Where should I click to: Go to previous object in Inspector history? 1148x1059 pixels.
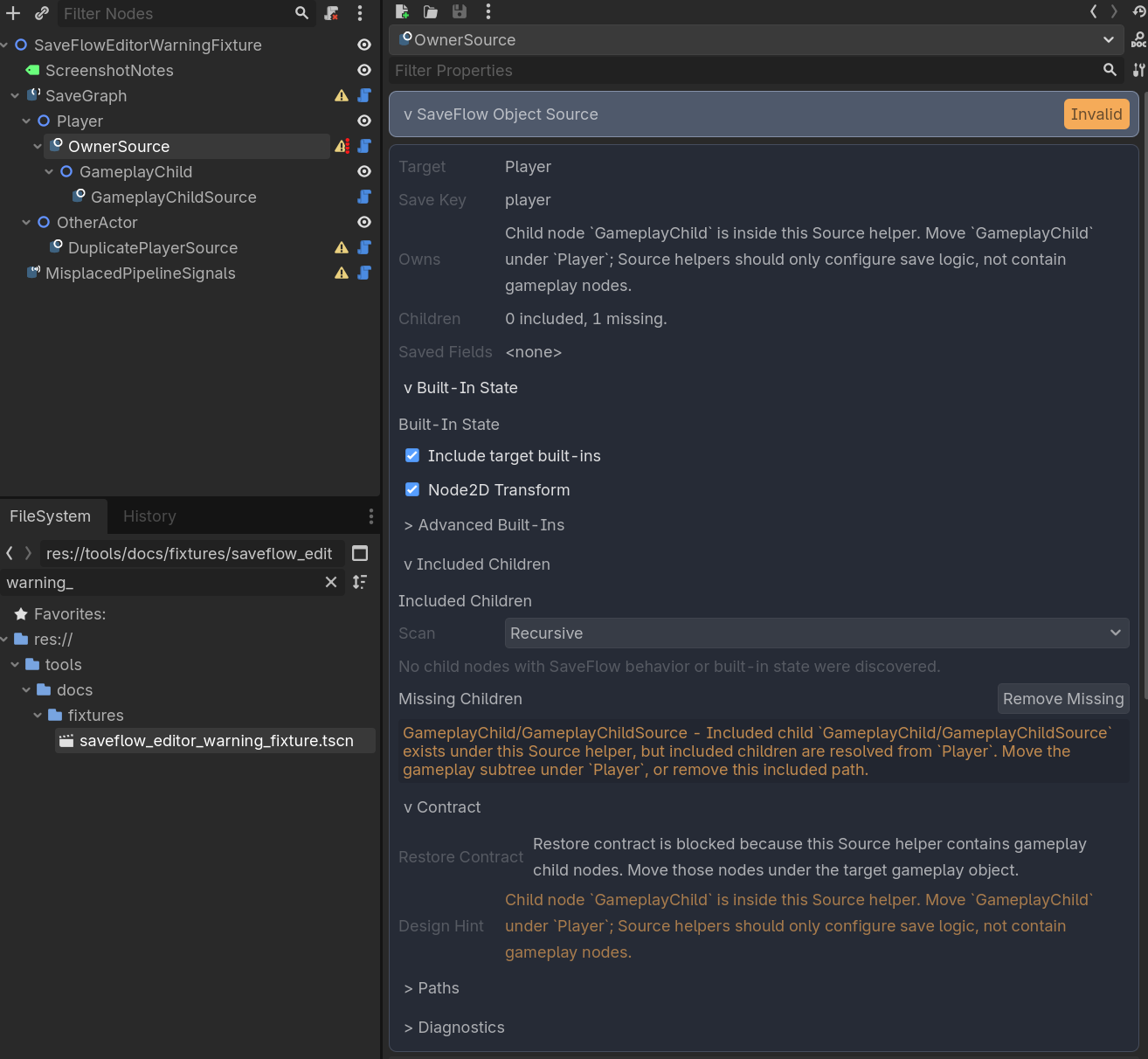pos(1093,11)
